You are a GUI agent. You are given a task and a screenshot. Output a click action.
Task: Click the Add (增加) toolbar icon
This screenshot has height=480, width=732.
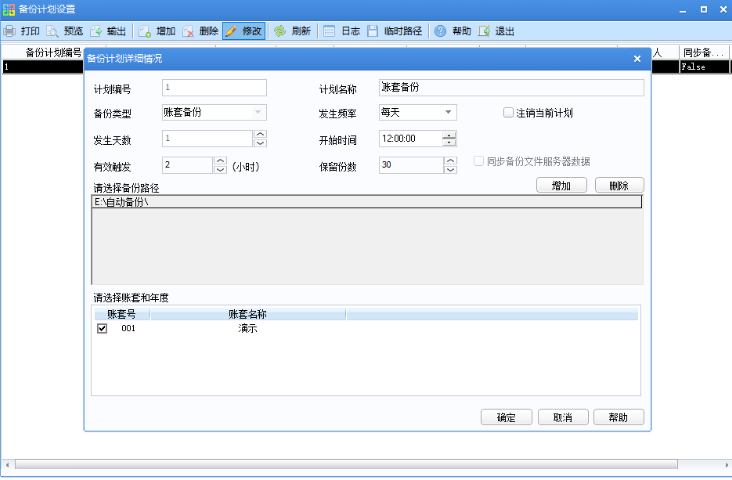point(144,31)
